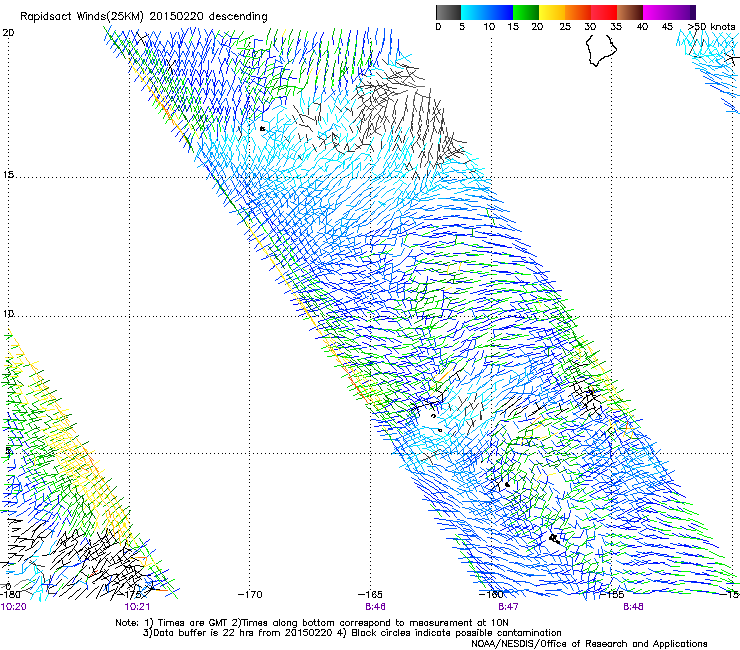740x650 pixels.
Task: Click the green 15–20 knots legend segment
Action: coord(526,12)
